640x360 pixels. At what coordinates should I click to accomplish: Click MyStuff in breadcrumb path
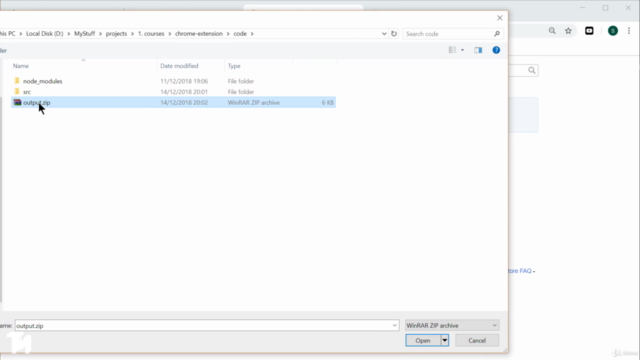pos(84,34)
